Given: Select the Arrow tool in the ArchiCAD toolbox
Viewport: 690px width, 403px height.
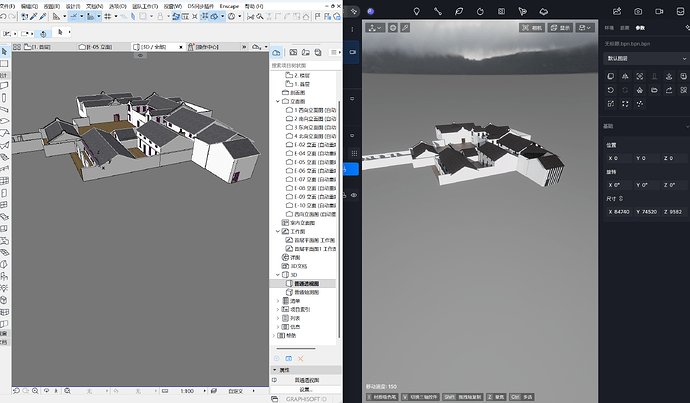Looking at the screenshot, I should click(5, 50).
